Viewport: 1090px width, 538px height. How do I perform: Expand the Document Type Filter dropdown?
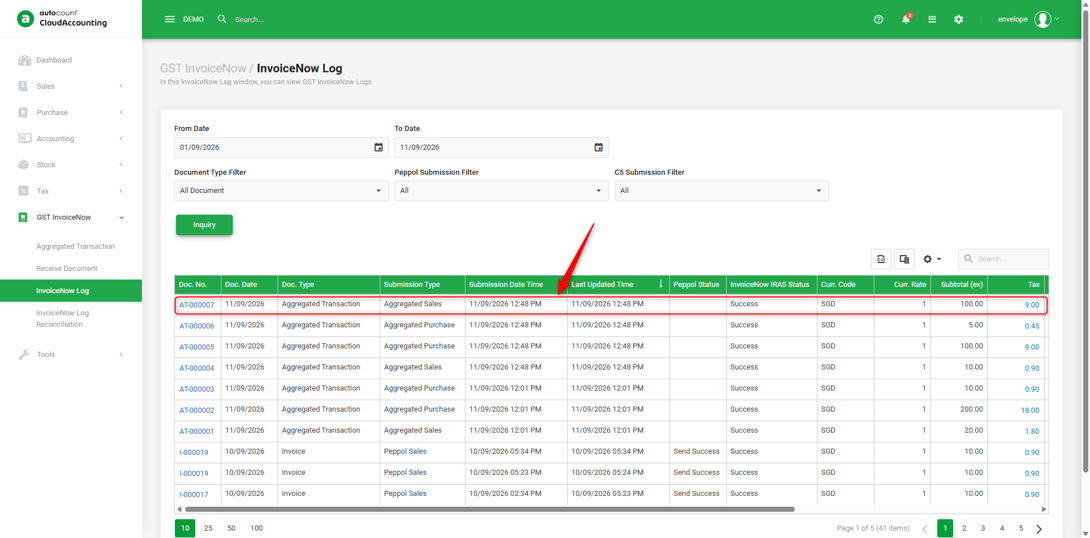281,190
